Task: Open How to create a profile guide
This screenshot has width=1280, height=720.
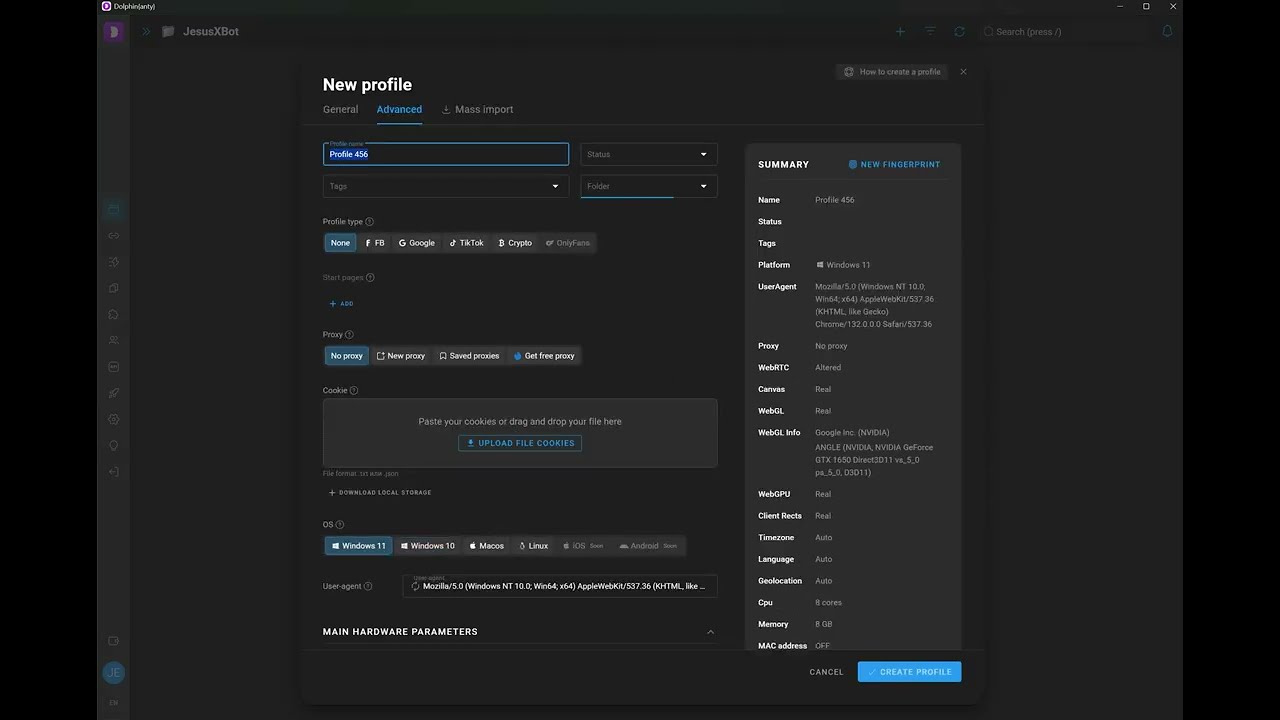Action: (x=892, y=72)
